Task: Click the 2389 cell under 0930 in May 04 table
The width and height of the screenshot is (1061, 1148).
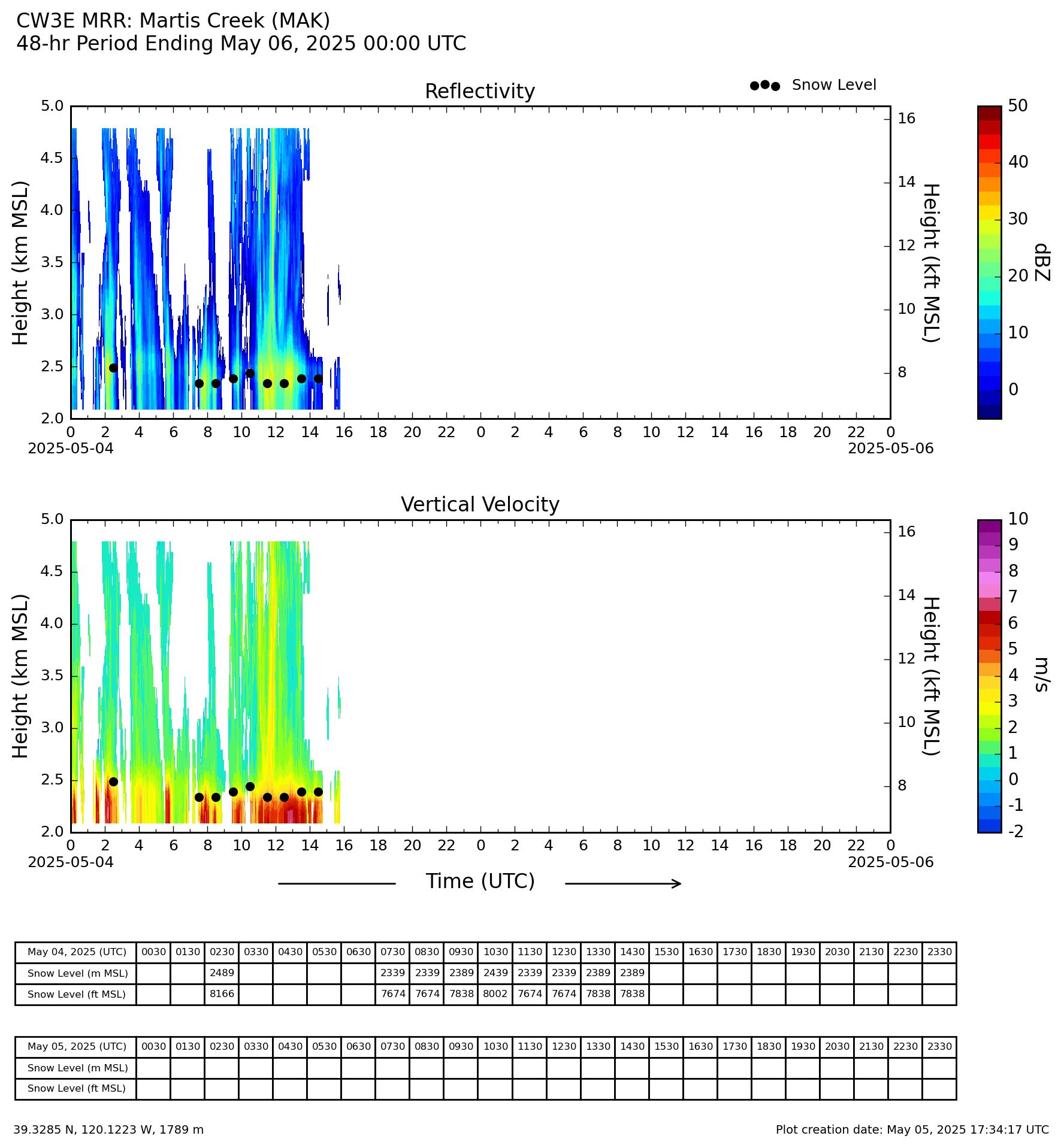Action: pyautogui.click(x=461, y=973)
